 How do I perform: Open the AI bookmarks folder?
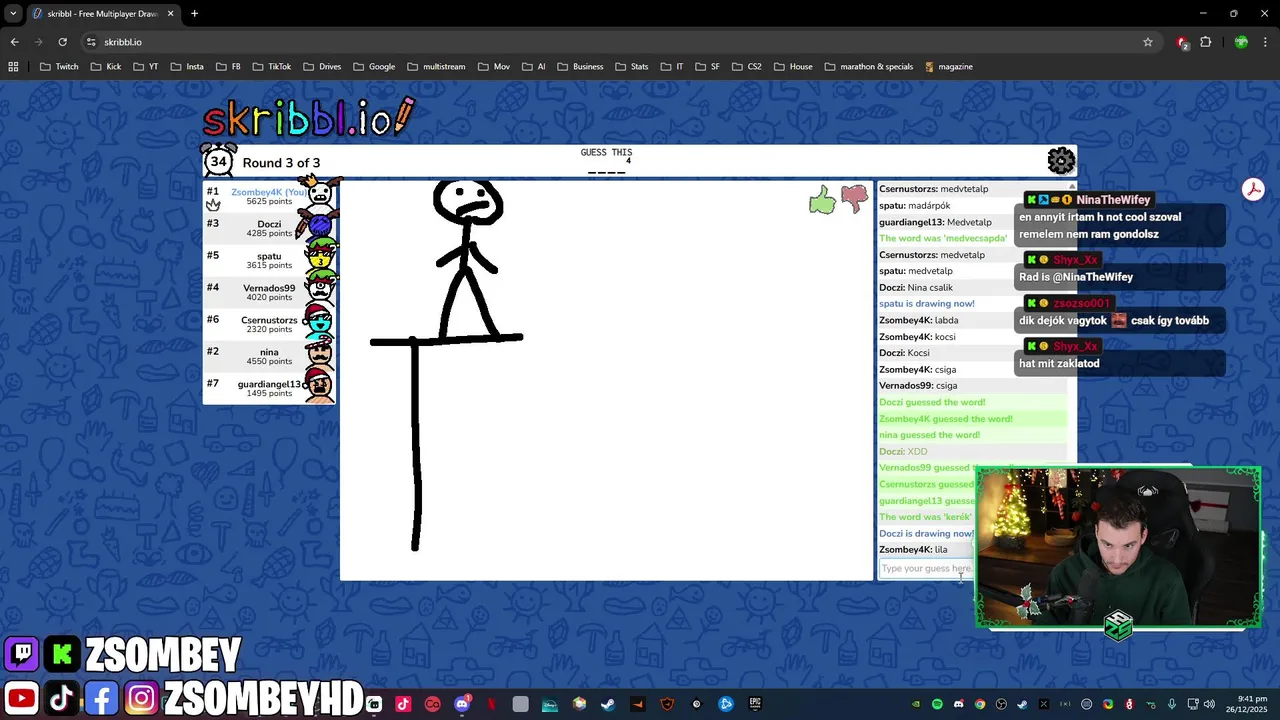[534, 67]
